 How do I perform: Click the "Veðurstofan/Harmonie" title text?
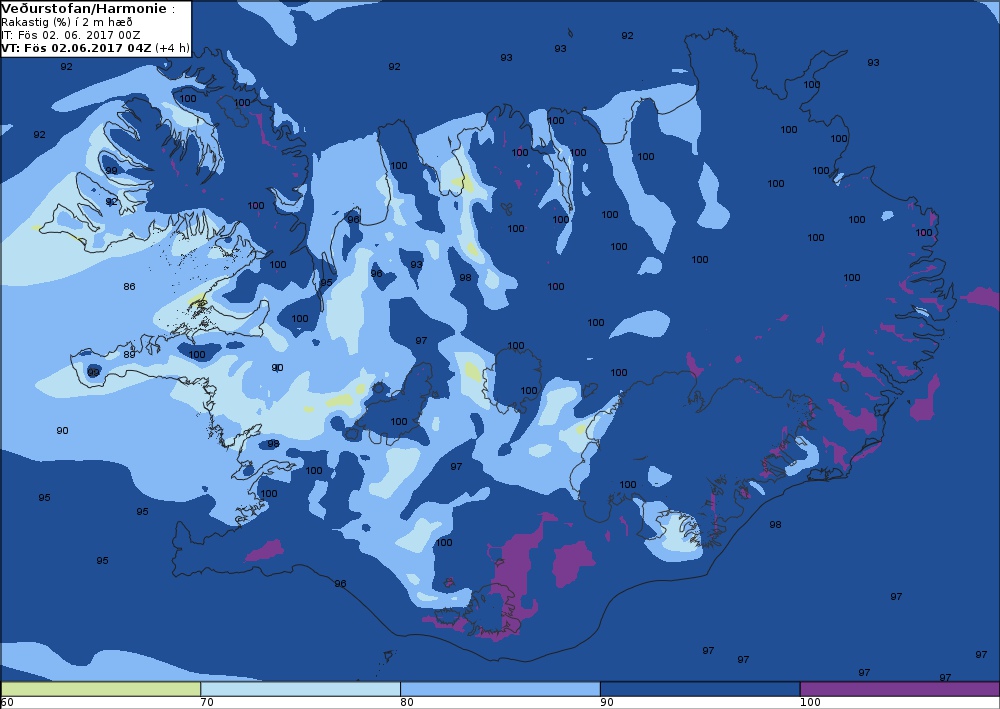[x=85, y=9]
